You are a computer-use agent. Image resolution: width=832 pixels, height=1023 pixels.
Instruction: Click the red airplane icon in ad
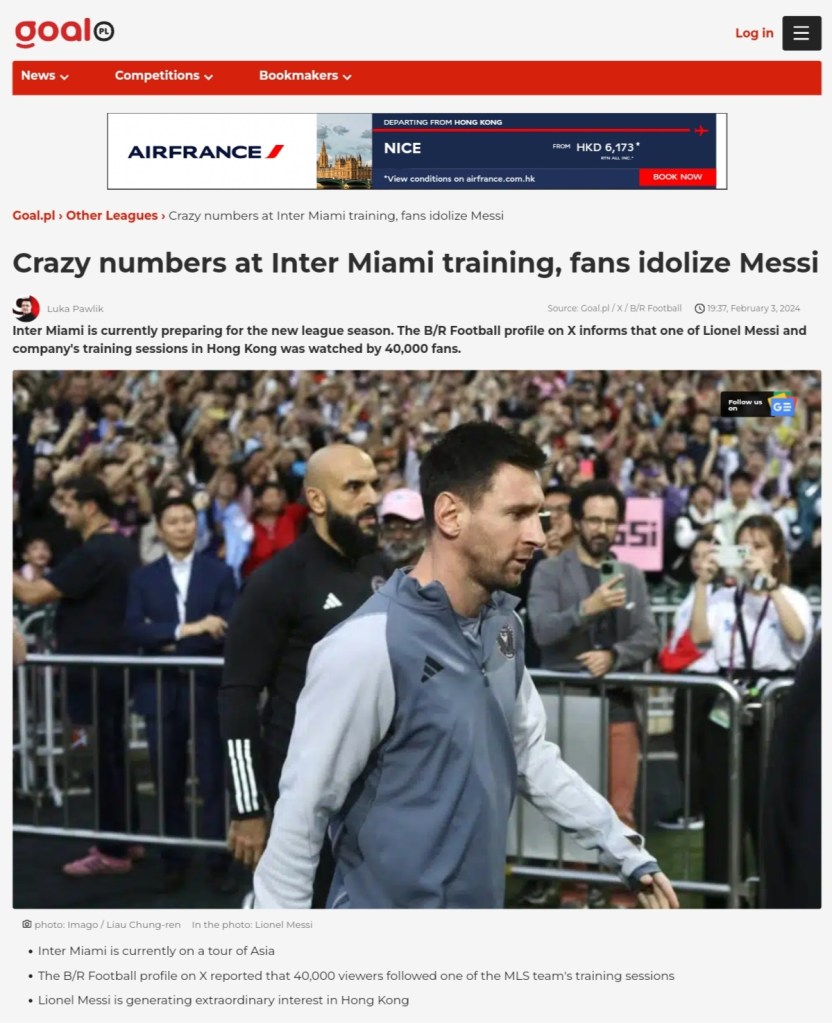[701, 130]
